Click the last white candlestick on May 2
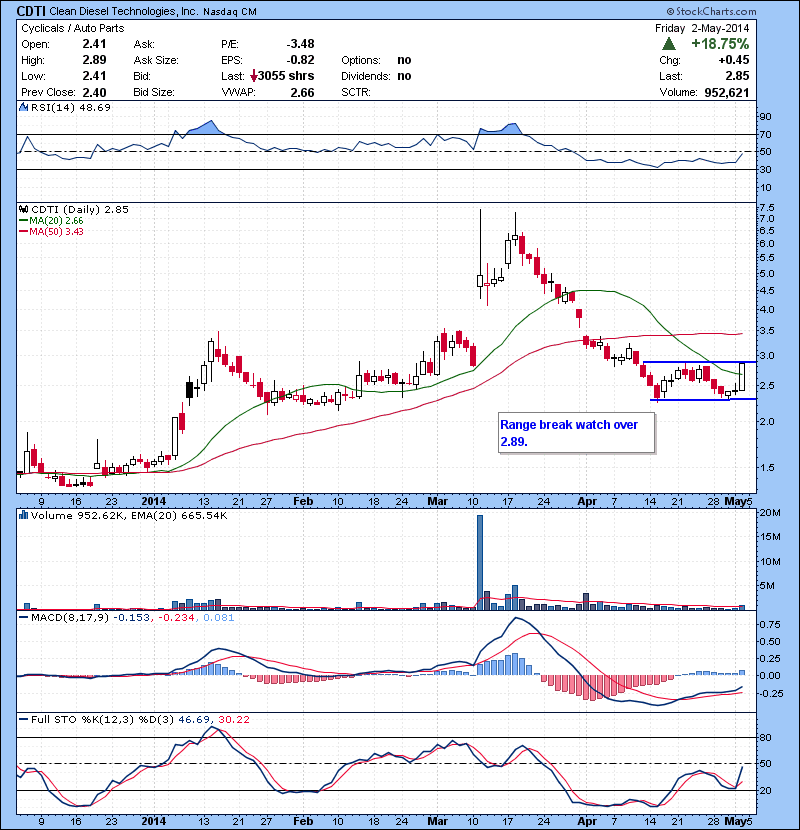800x830 pixels. (x=742, y=377)
